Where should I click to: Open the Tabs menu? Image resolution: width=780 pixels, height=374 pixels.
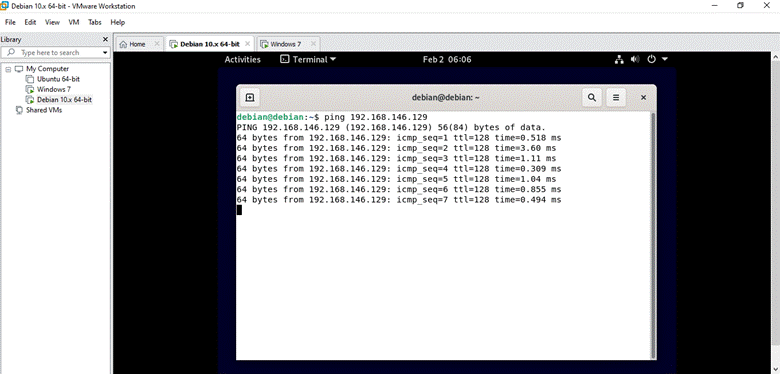pos(95,22)
